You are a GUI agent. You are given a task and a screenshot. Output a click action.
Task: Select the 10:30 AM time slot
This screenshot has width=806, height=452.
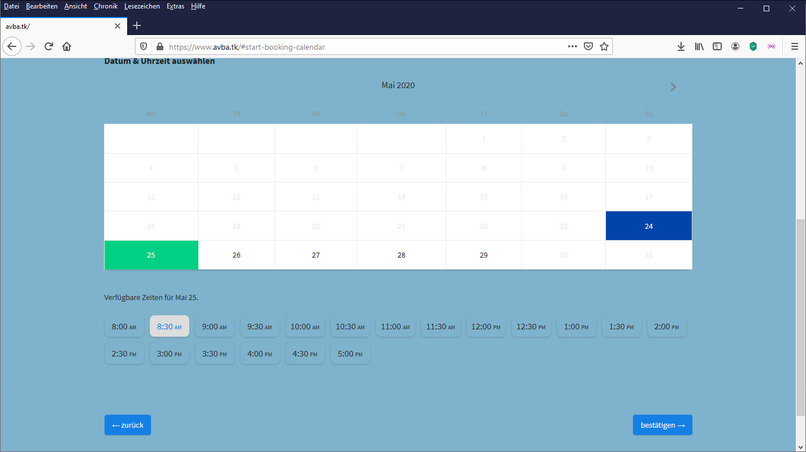[350, 327]
